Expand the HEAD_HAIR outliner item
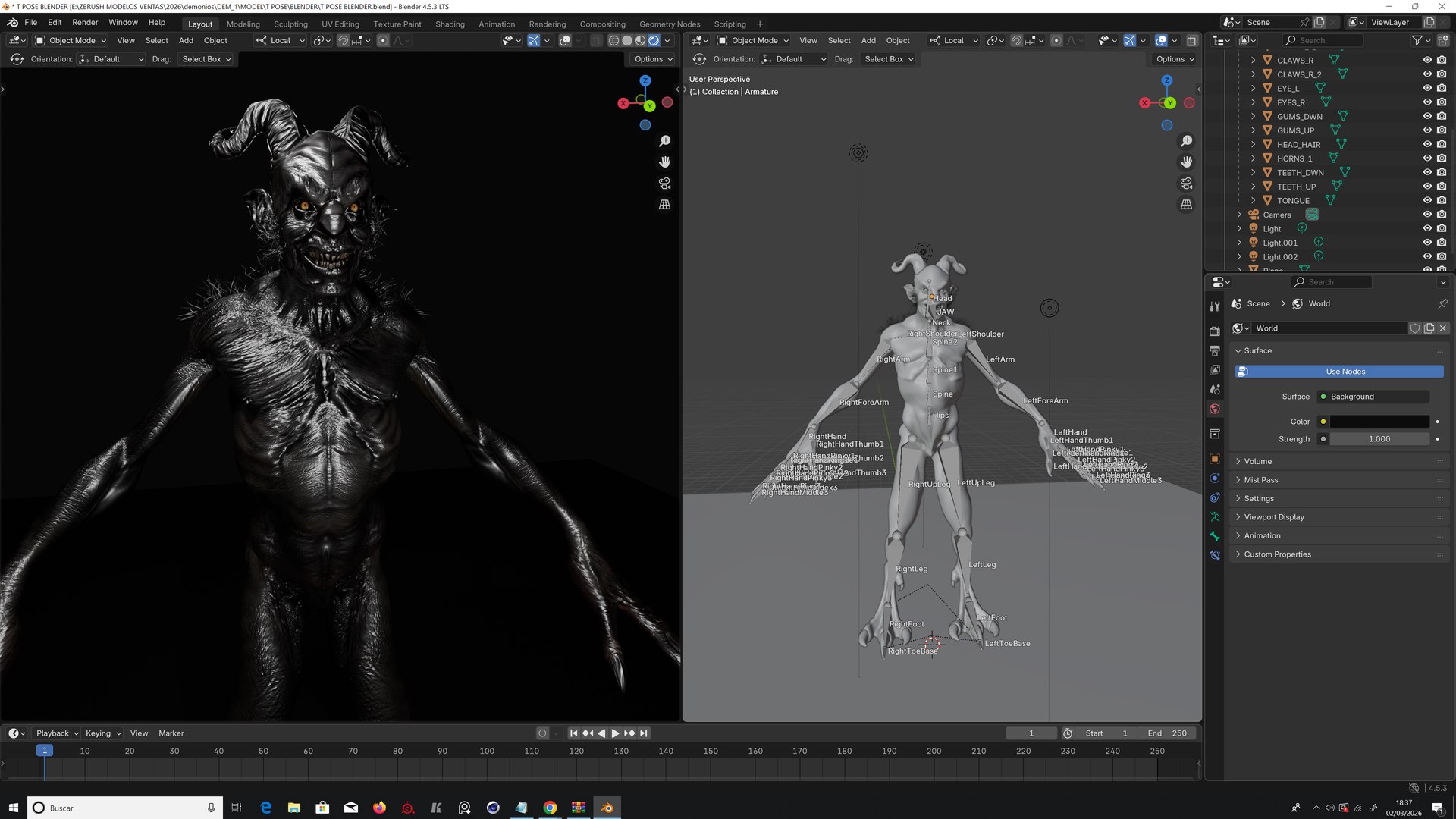This screenshot has height=819, width=1456. pyautogui.click(x=1254, y=144)
